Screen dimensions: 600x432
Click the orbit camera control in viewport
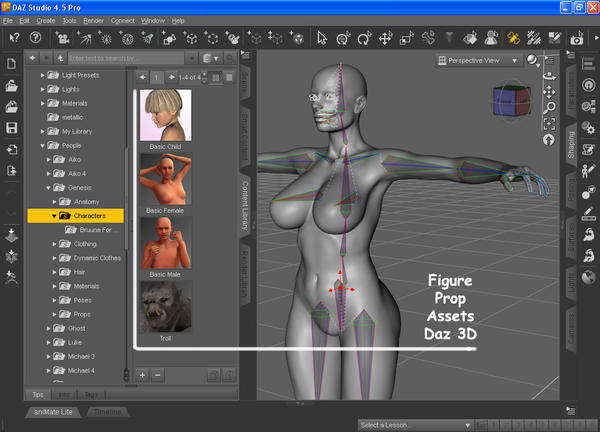point(549,76)
